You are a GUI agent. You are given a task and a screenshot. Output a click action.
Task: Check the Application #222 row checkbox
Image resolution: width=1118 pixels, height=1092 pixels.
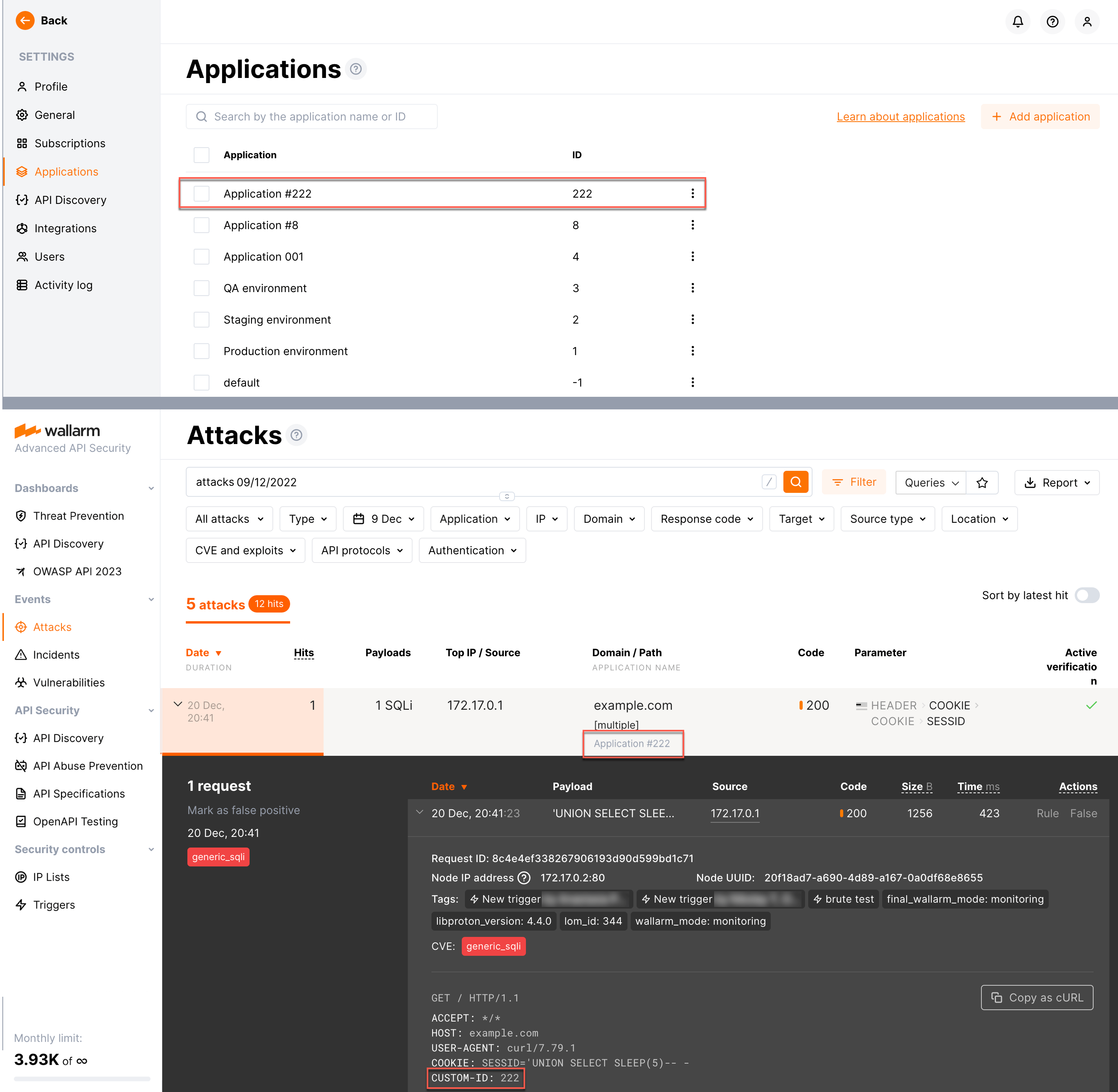(201, 193)
